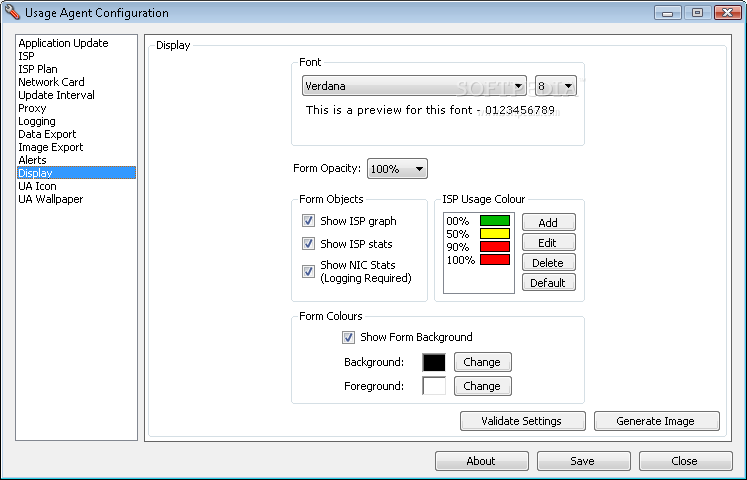Select ISP in the settings list
The height and width of the screenshot is (480, 747).
(x=27, y=56)
